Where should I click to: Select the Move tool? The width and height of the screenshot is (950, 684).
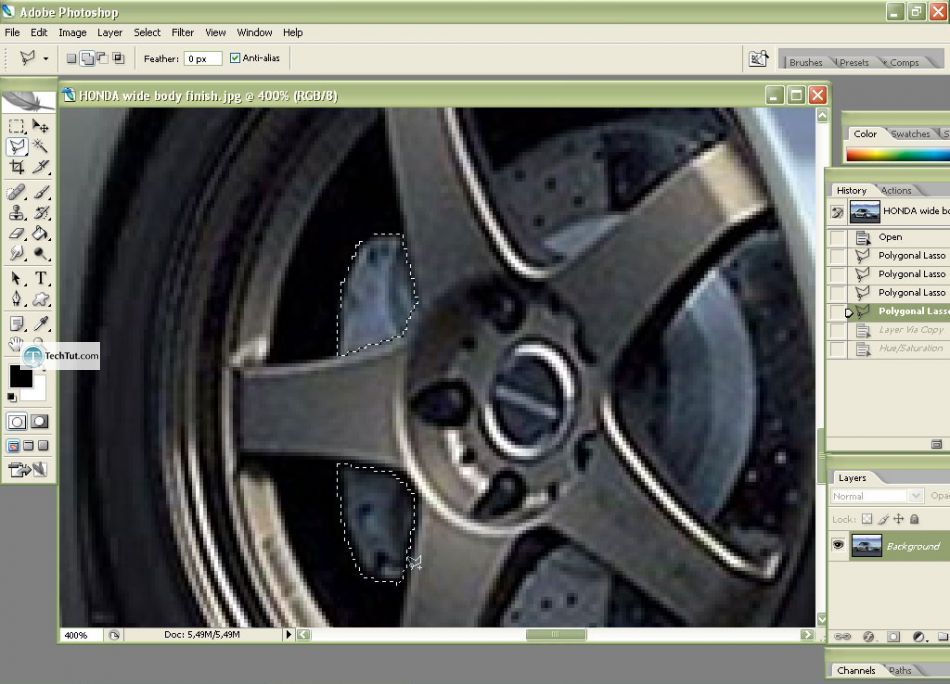point(40,126)
